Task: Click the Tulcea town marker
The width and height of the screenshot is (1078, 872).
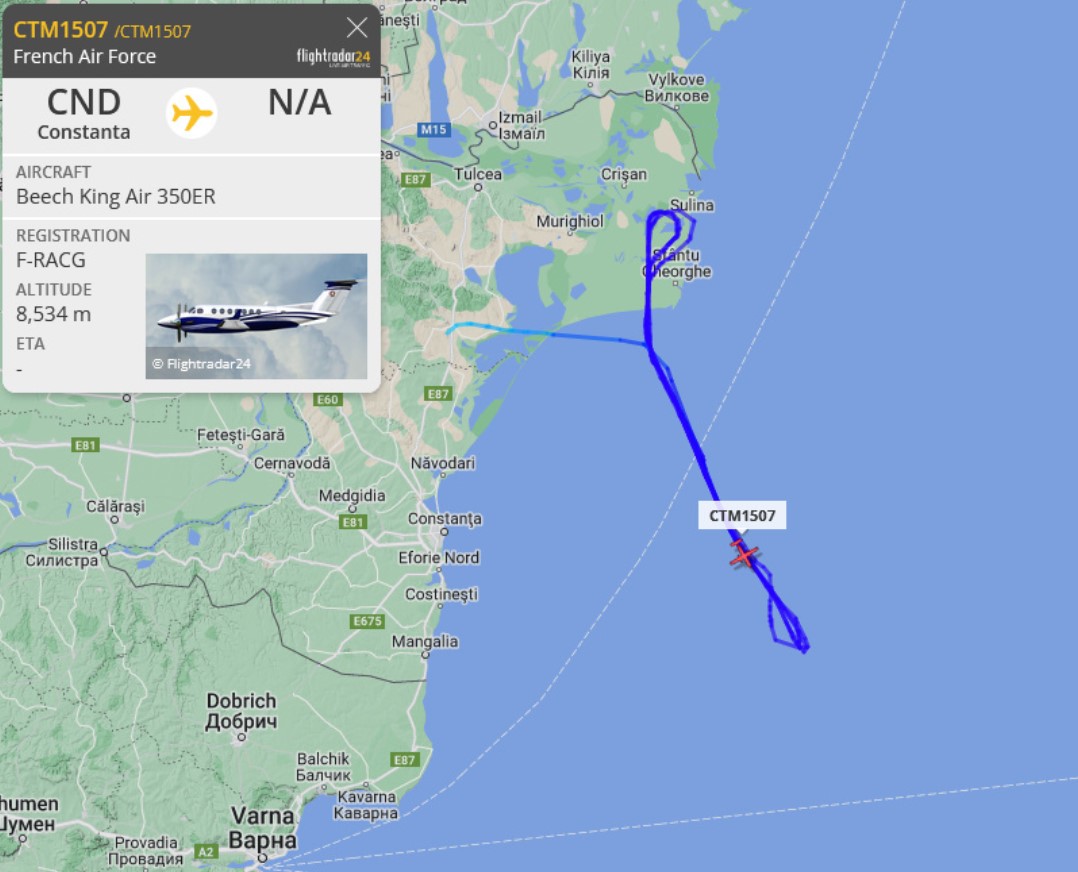Action: coord(478,187)
